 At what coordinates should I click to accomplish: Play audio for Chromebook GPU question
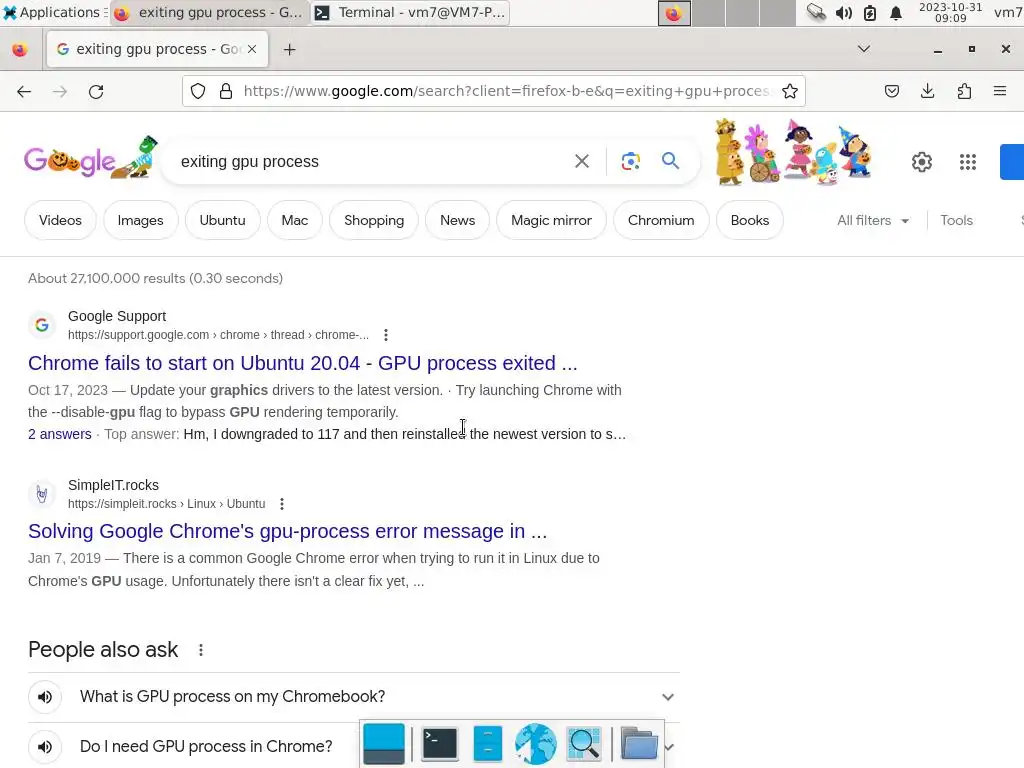pyautogui.click(x=45, y=697)
